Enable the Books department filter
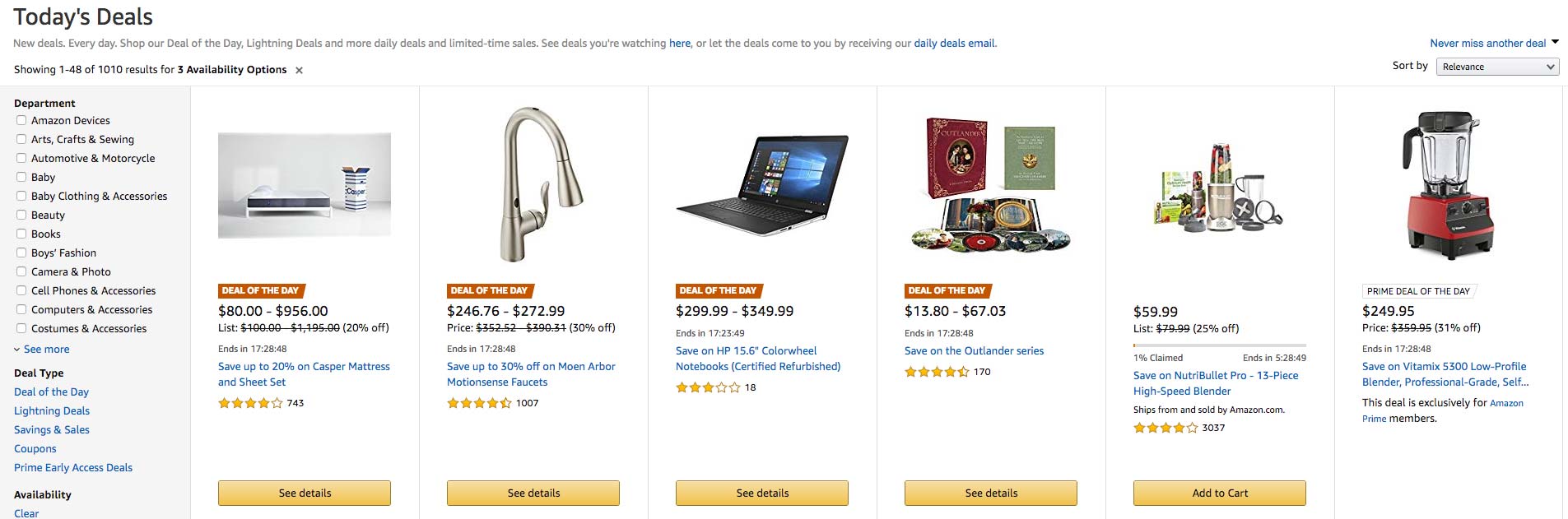Viewport: 1568px width, 519px height. coord(21,234)
